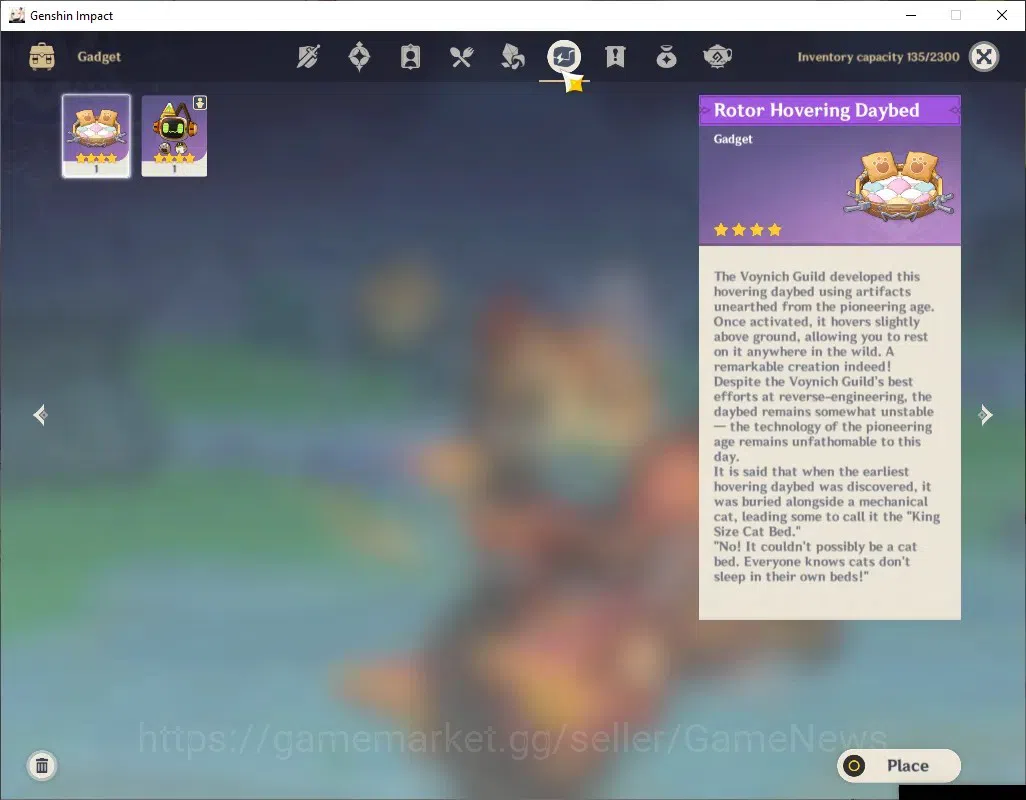Place the Rotor Hovering Daybed

pyautogui.click(x=898, y=765)
